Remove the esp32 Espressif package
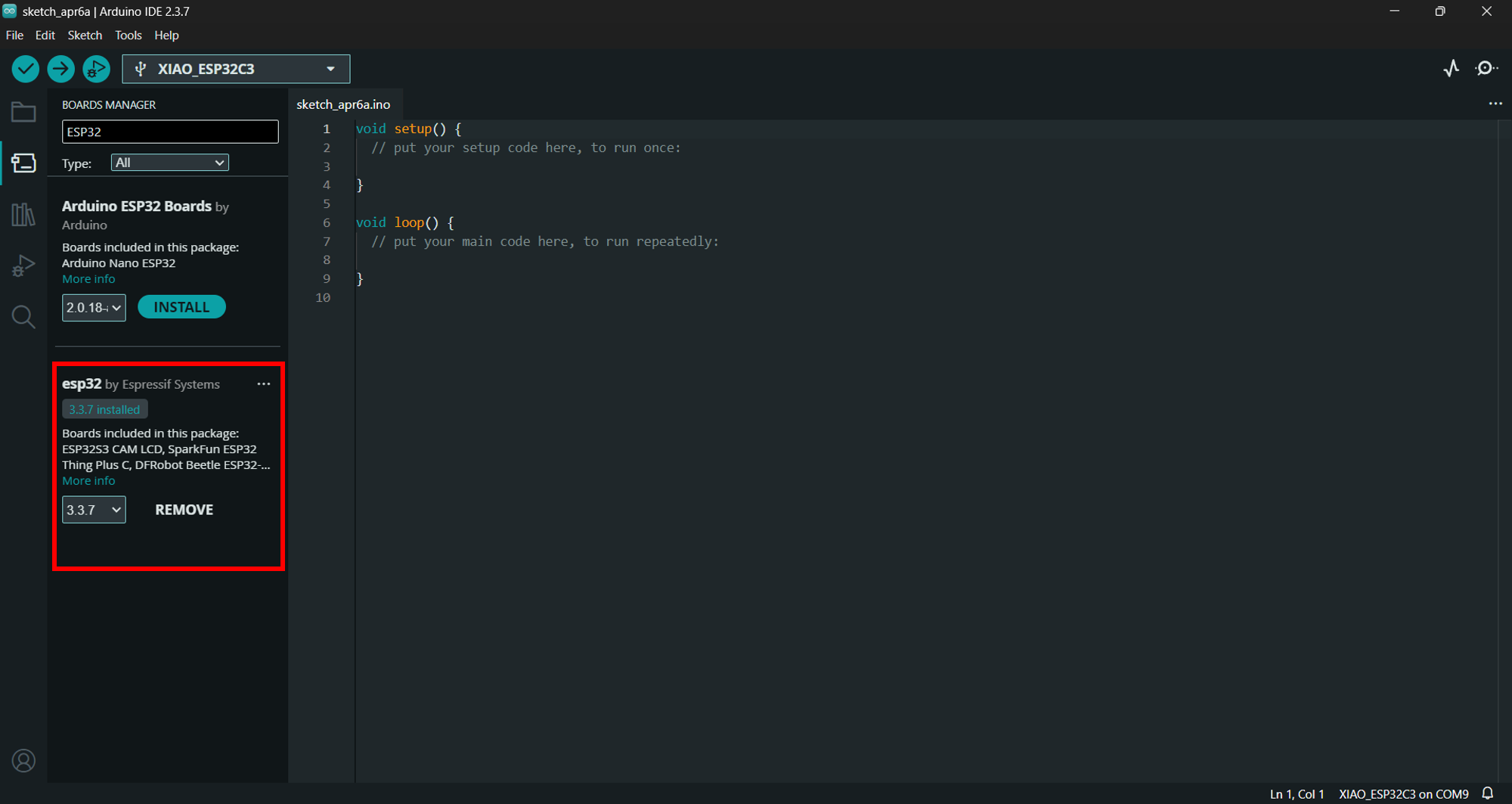Screen dimensions: 1512x804 click(x=184, y=510)
